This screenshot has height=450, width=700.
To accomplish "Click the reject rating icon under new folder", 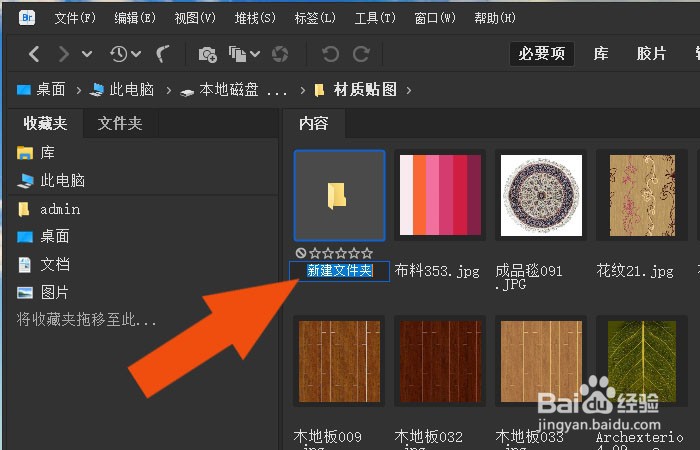I will pos(301,253).
